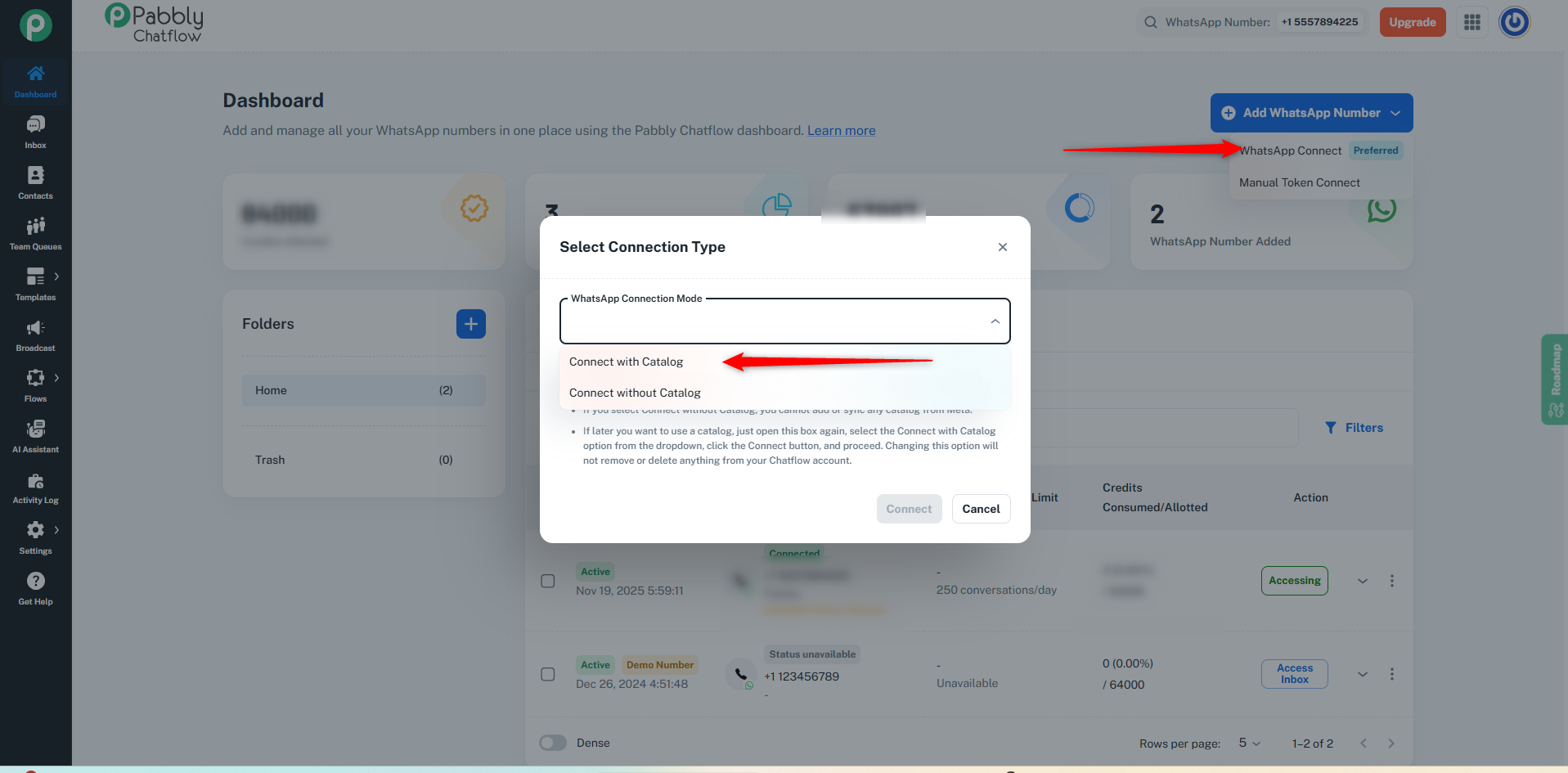Select WhatsApp Connect menu item

point(1321,151)
